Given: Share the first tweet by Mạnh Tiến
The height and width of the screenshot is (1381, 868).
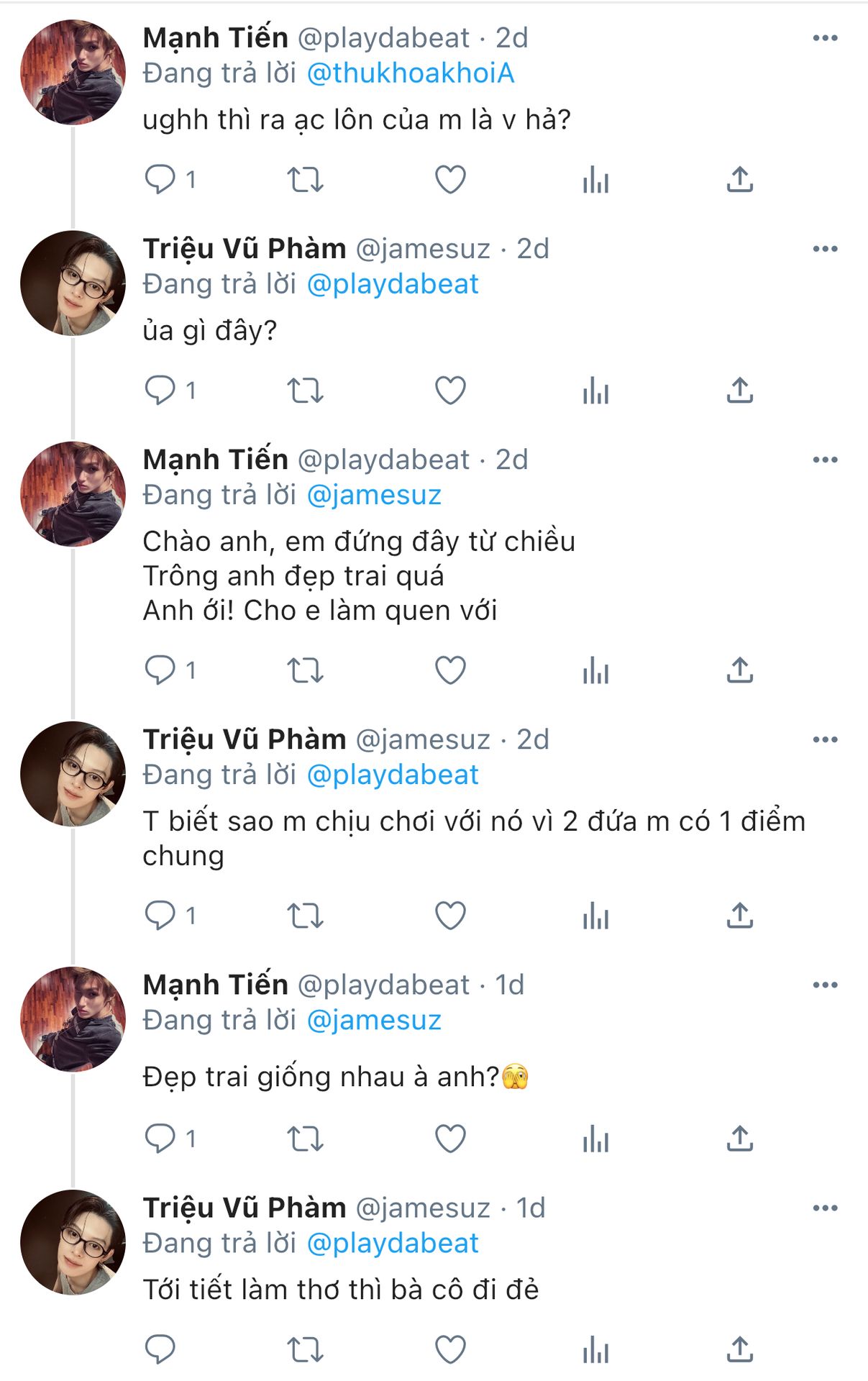Looking at the screenshot, I should tap(739, 180).
